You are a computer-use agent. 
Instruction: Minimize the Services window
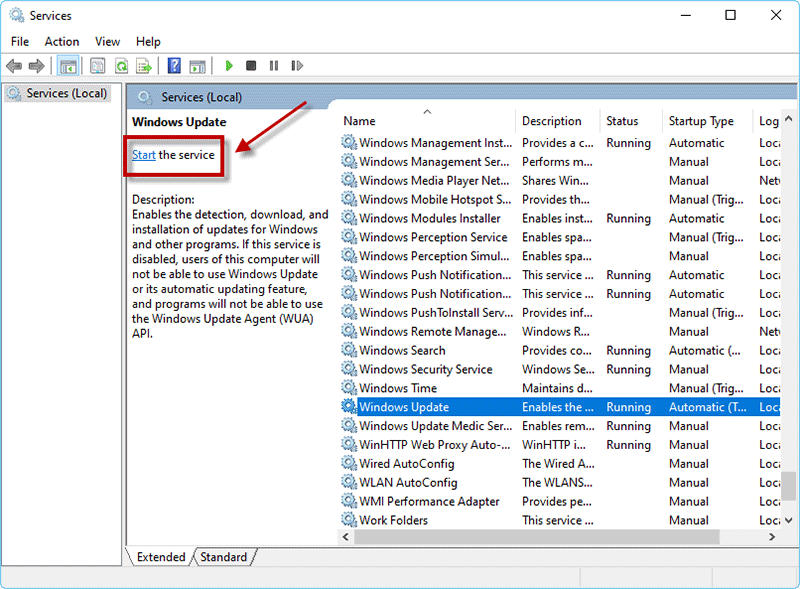click(x=686, y=15)
